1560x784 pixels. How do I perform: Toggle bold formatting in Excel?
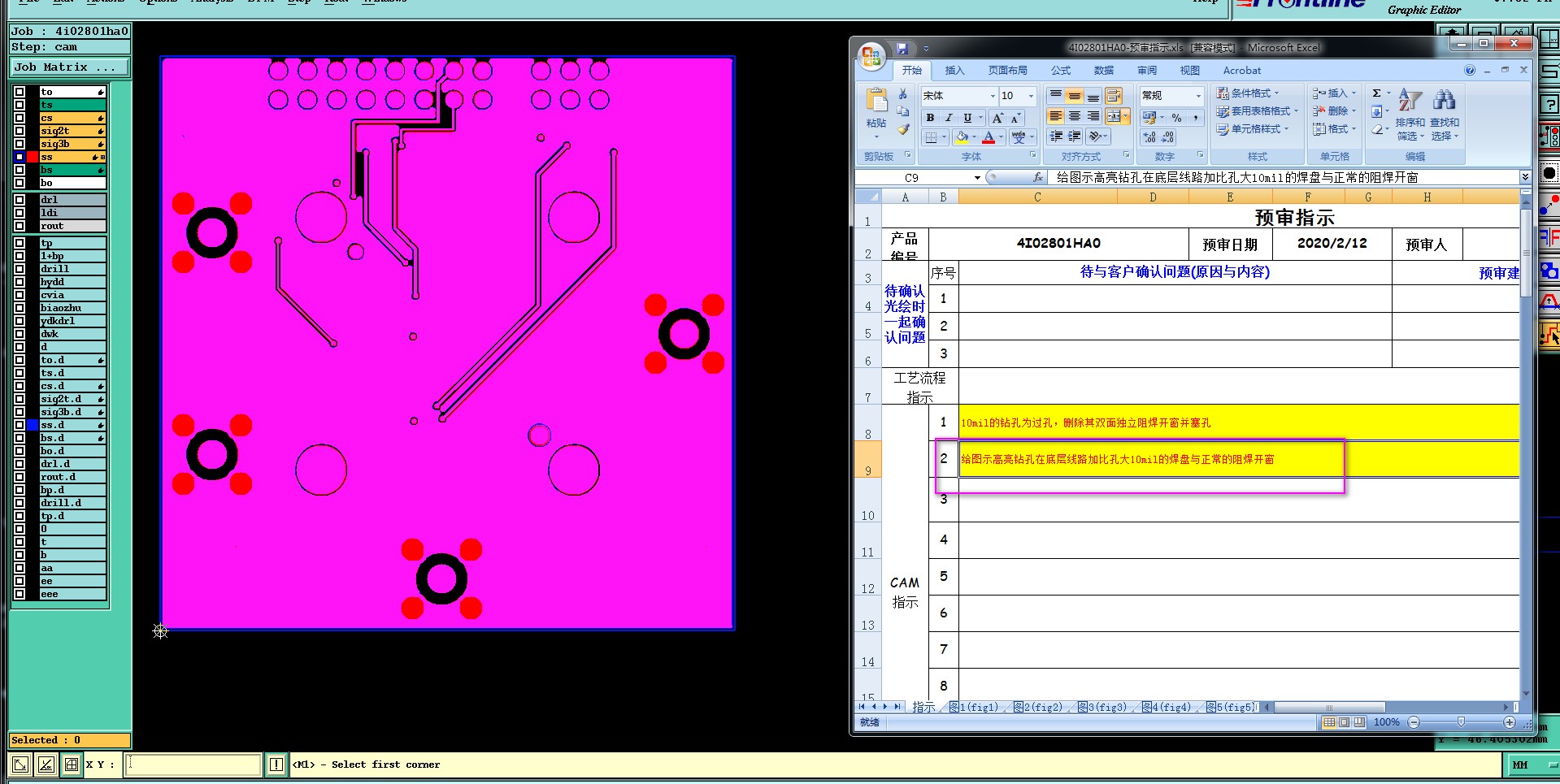point(930,118)
